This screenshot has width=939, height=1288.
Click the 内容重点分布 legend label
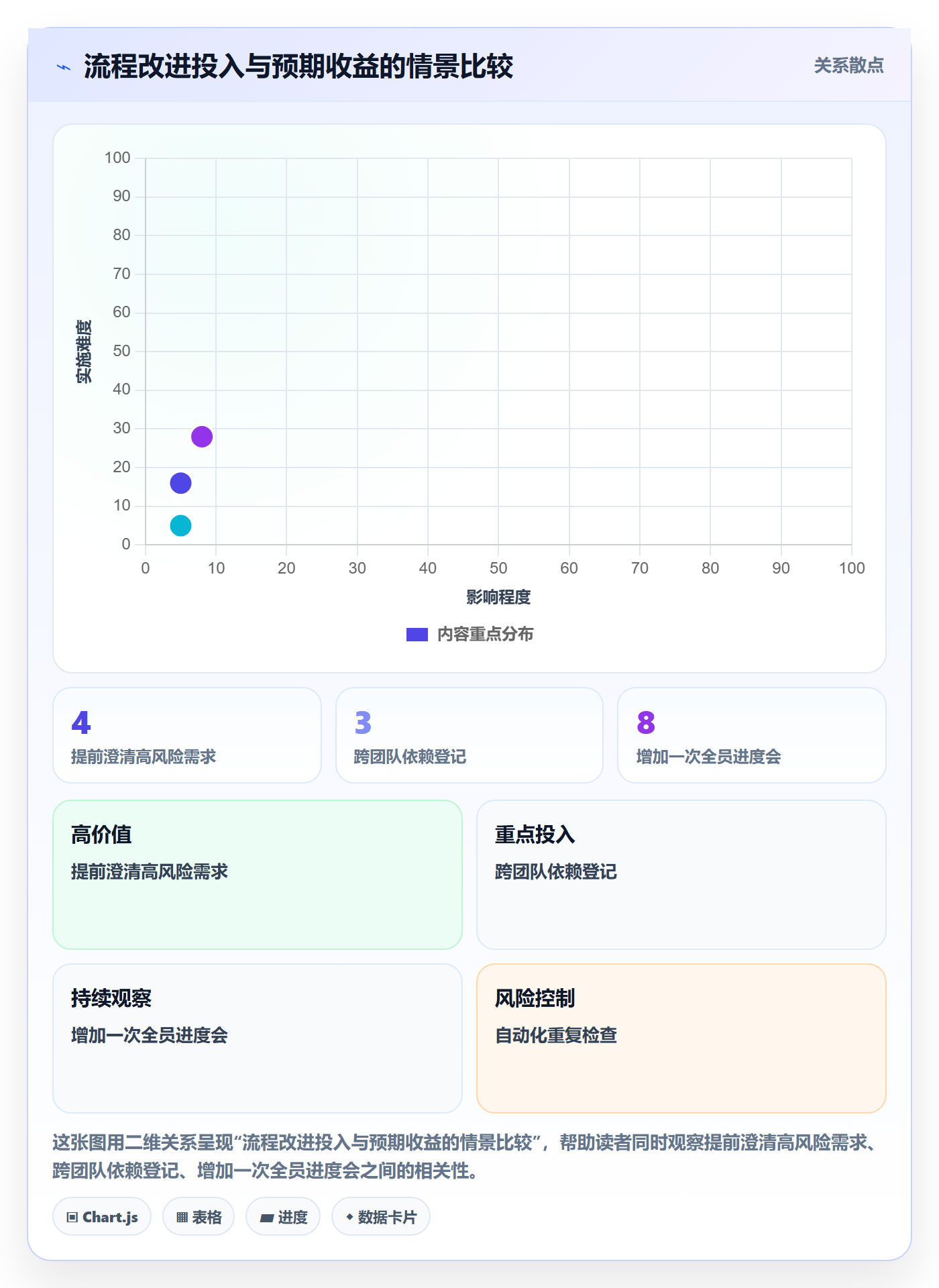[x=485, y=635]
